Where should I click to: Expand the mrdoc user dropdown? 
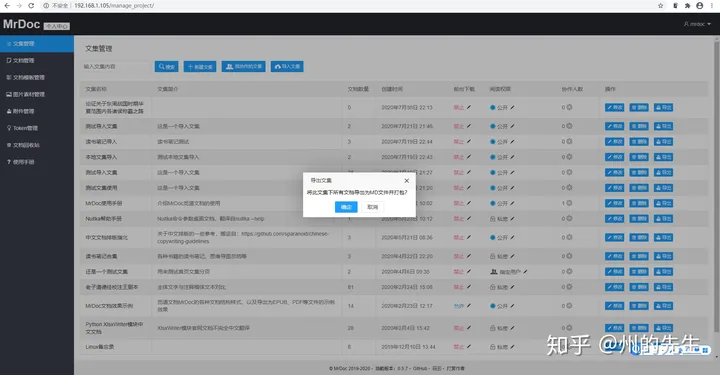697,24
